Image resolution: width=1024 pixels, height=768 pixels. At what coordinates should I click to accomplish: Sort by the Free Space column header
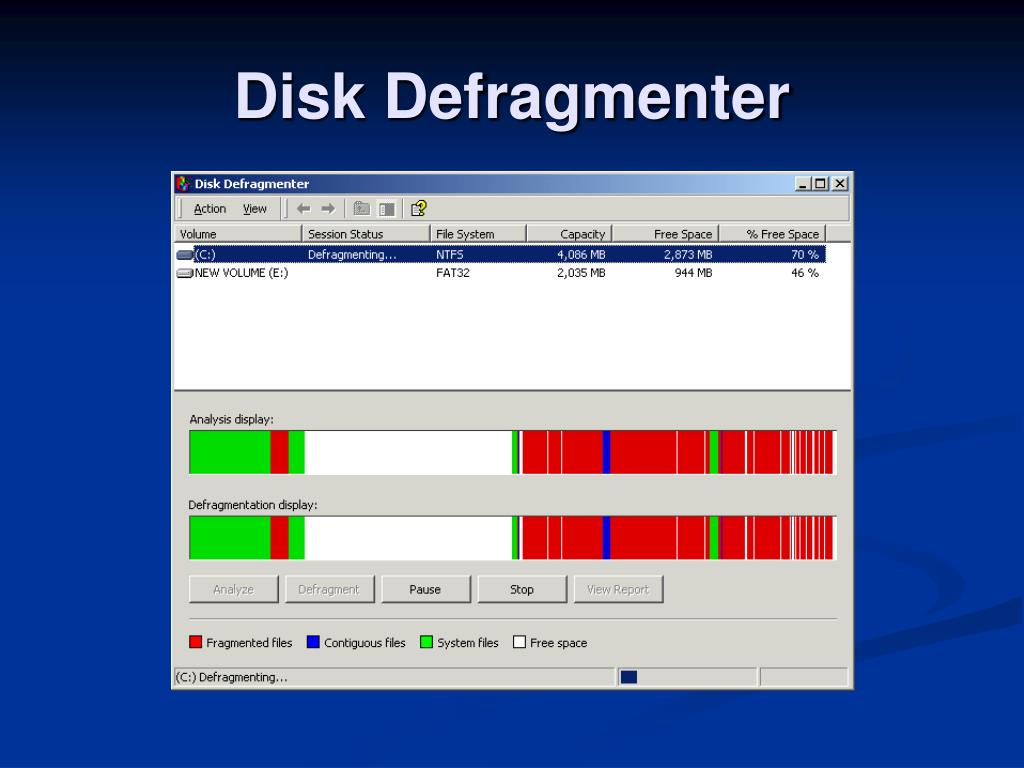665,234
